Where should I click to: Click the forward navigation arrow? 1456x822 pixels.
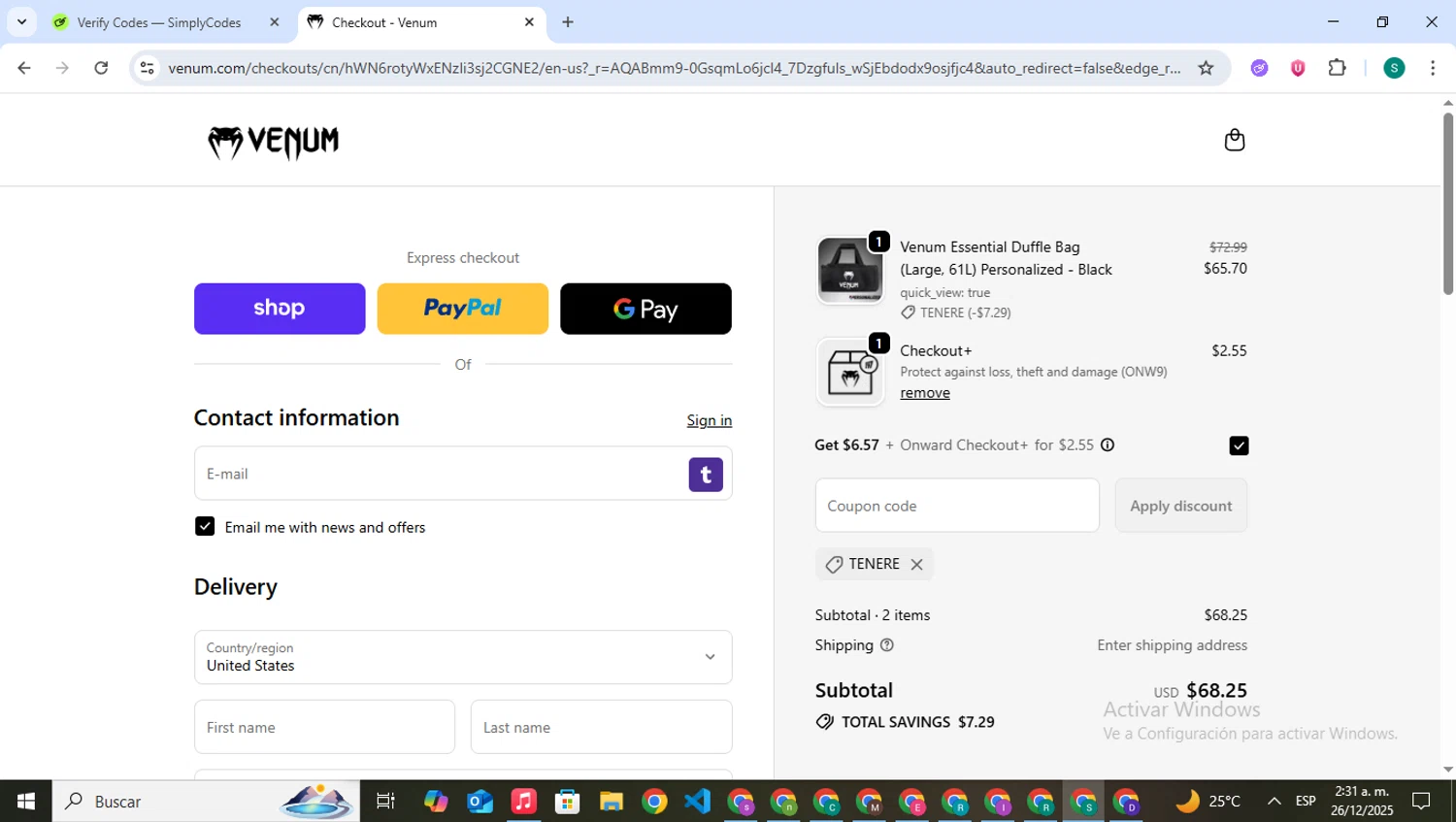(x=62, y=68)
